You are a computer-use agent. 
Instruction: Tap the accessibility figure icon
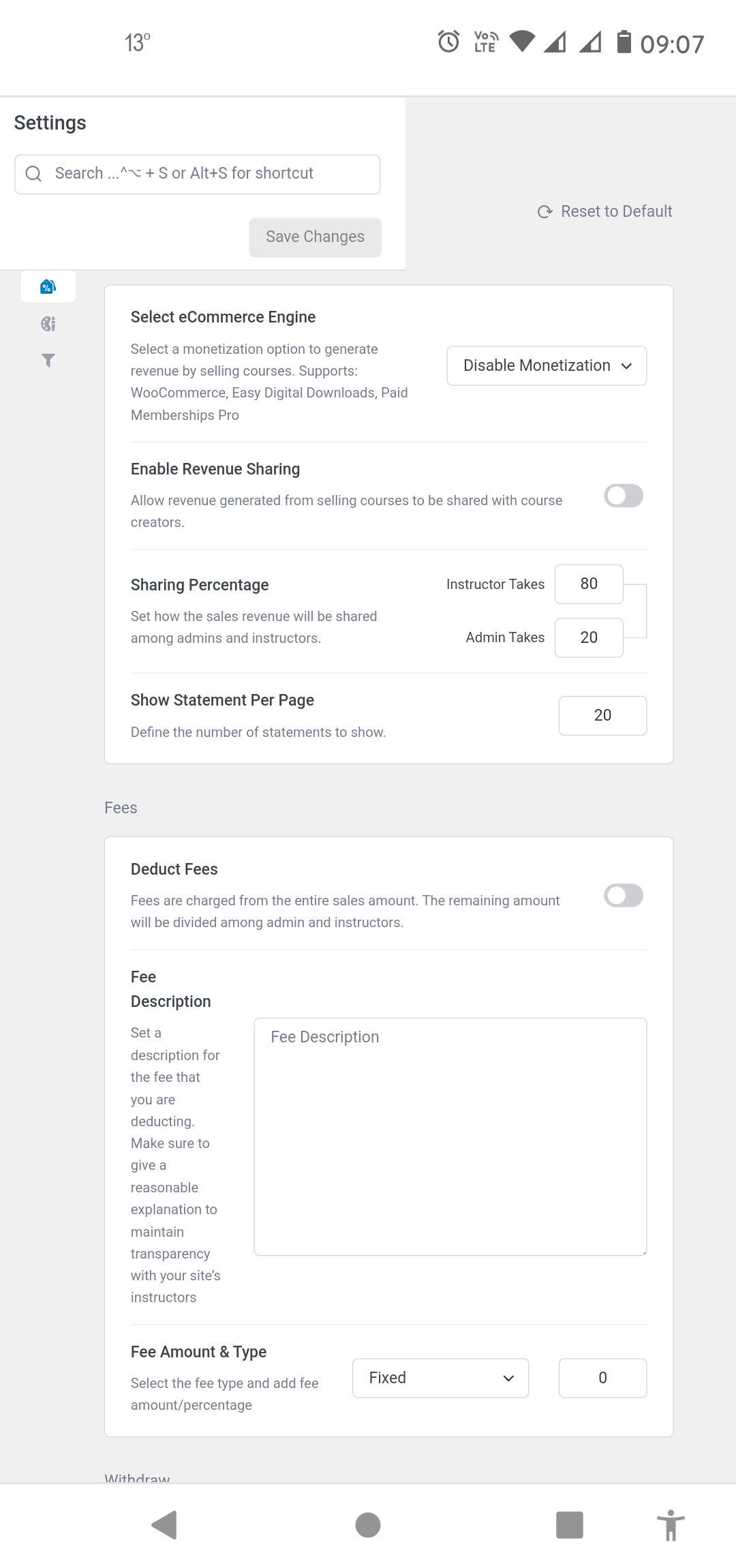671,1525
